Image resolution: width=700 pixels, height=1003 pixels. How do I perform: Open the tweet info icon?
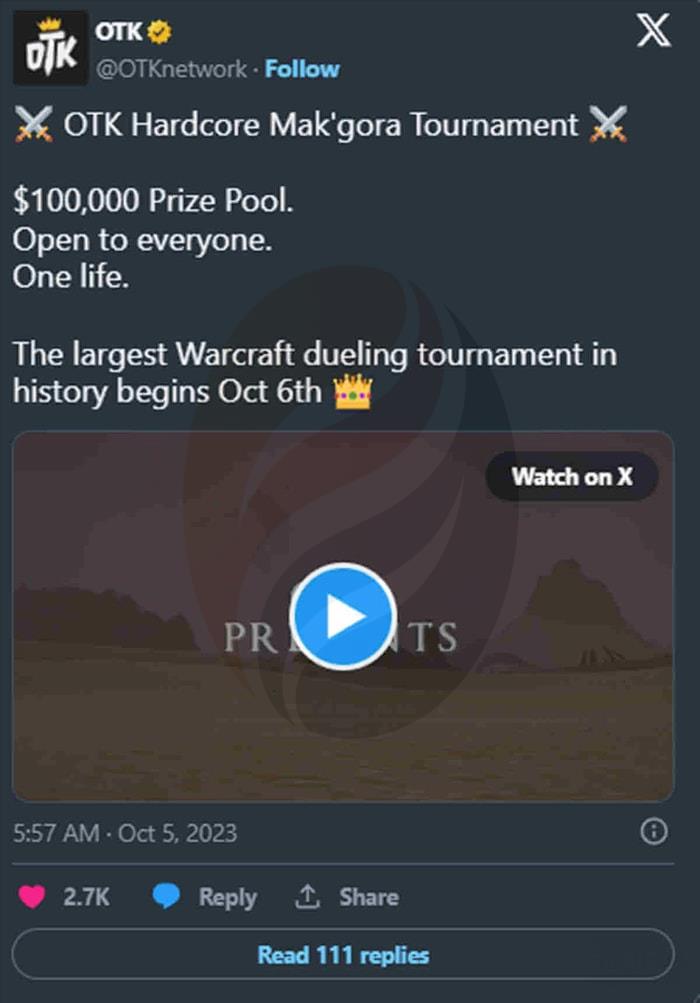[x=653, y=832]
